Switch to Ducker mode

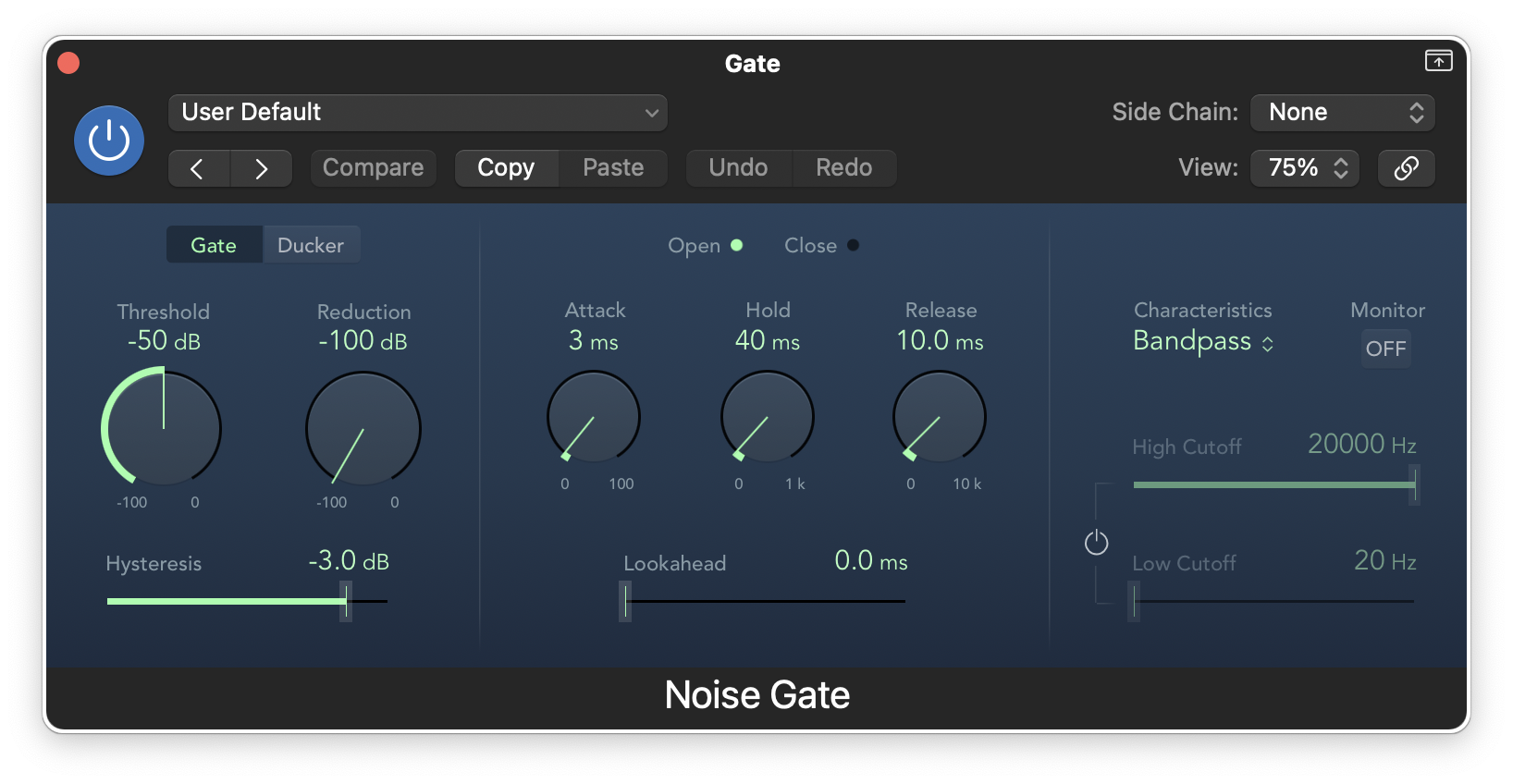(x=311, y=245)
